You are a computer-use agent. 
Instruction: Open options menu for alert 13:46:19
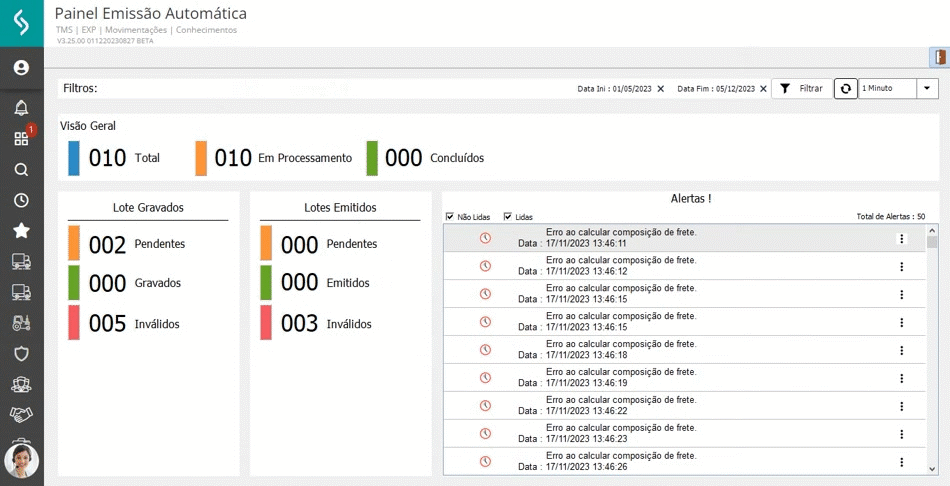coord(902,378)
